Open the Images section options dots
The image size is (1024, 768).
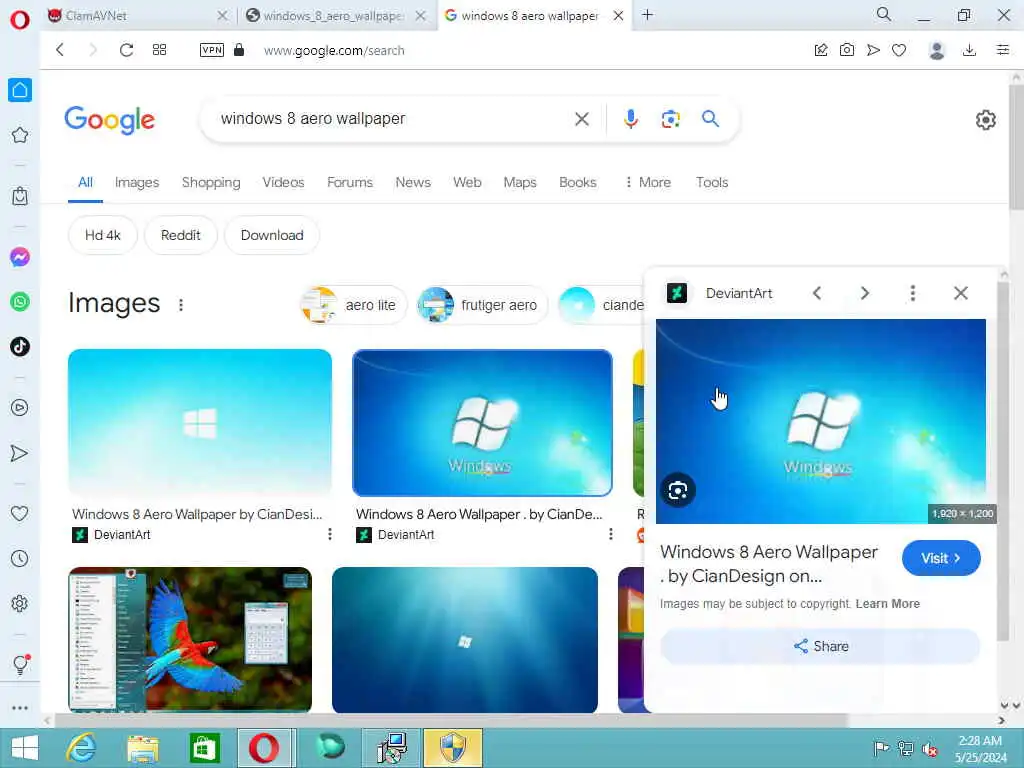click(181, 304)
